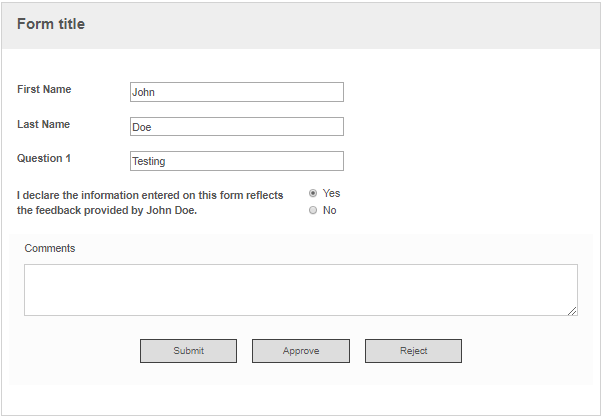Focus the Question 1 input field
The height and width of the screenshot is (418, 603).
tap(237, 161)
